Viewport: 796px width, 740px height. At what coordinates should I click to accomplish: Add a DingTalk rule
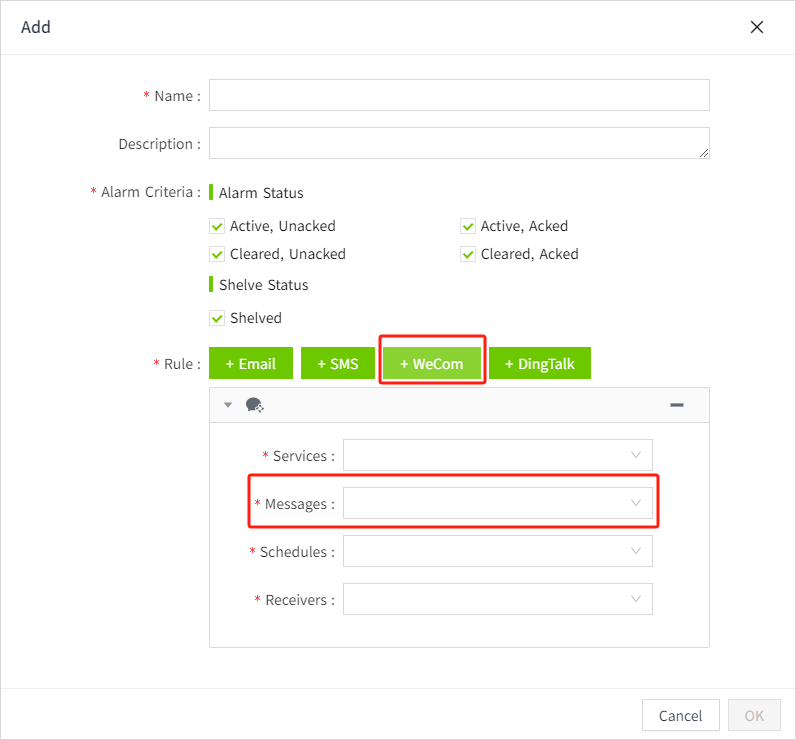540,364
